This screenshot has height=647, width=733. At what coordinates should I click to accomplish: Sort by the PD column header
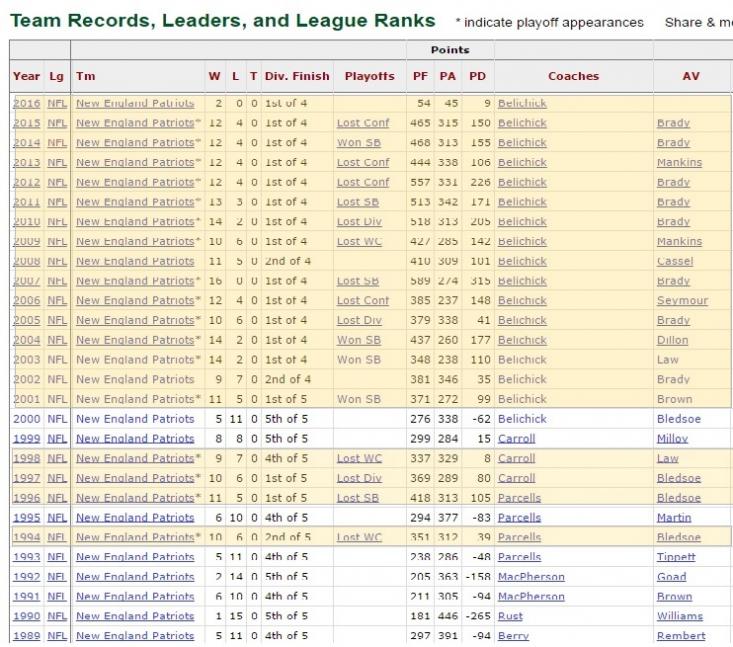[477, 76]
